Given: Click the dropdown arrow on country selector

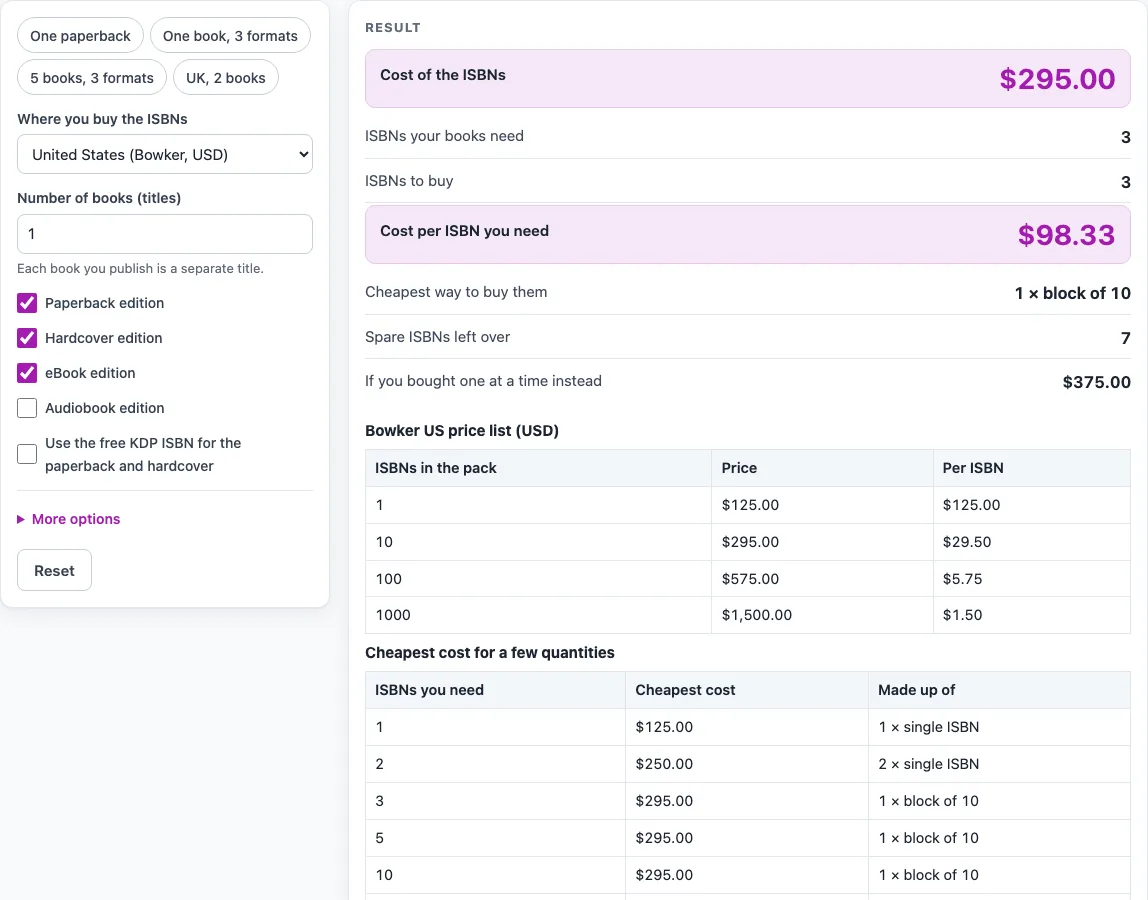Looking at the screenshot, I should coord(303,154).
